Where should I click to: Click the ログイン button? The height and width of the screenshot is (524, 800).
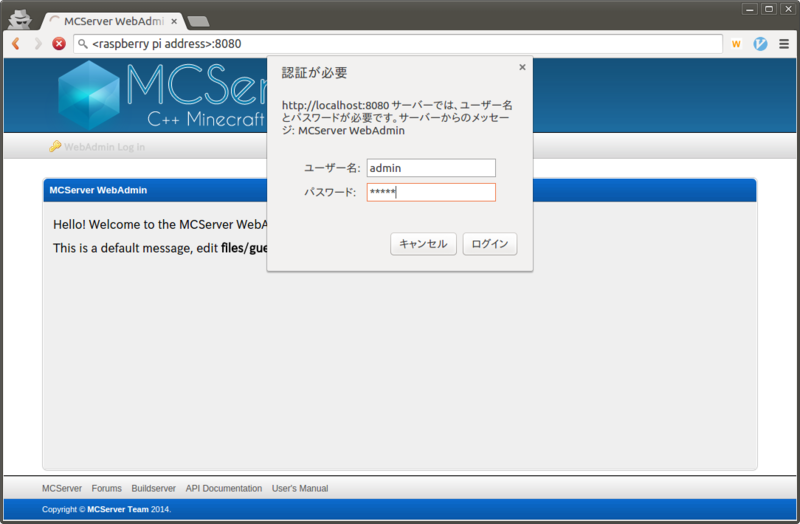(x=490, y=244)
